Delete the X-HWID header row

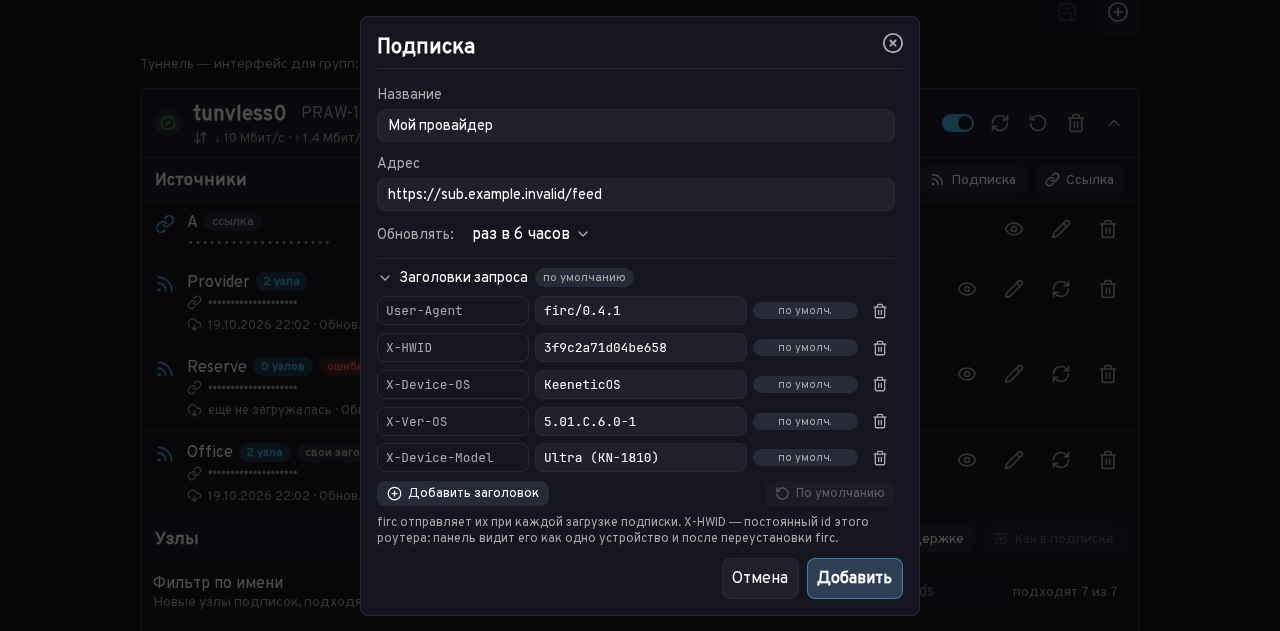point(880,348)
